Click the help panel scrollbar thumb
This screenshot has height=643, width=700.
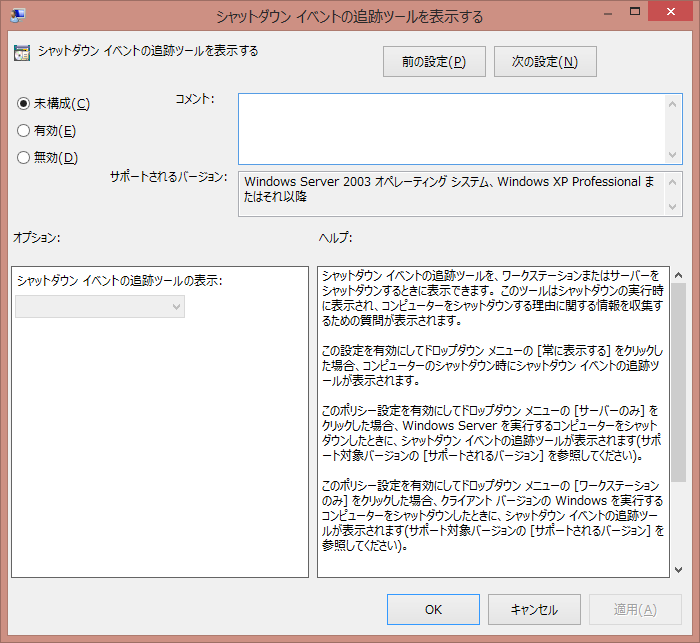679,383
